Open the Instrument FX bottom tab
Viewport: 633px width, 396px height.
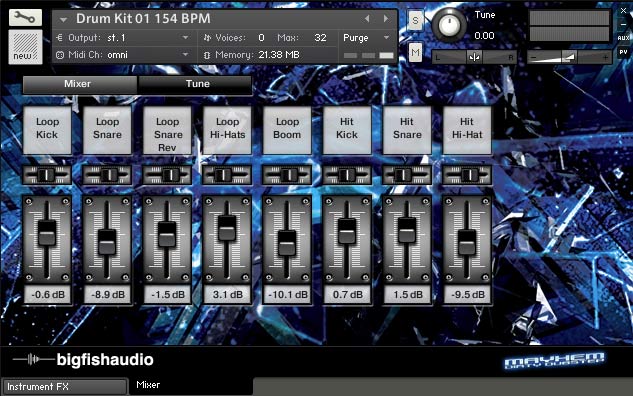[65, 387]
